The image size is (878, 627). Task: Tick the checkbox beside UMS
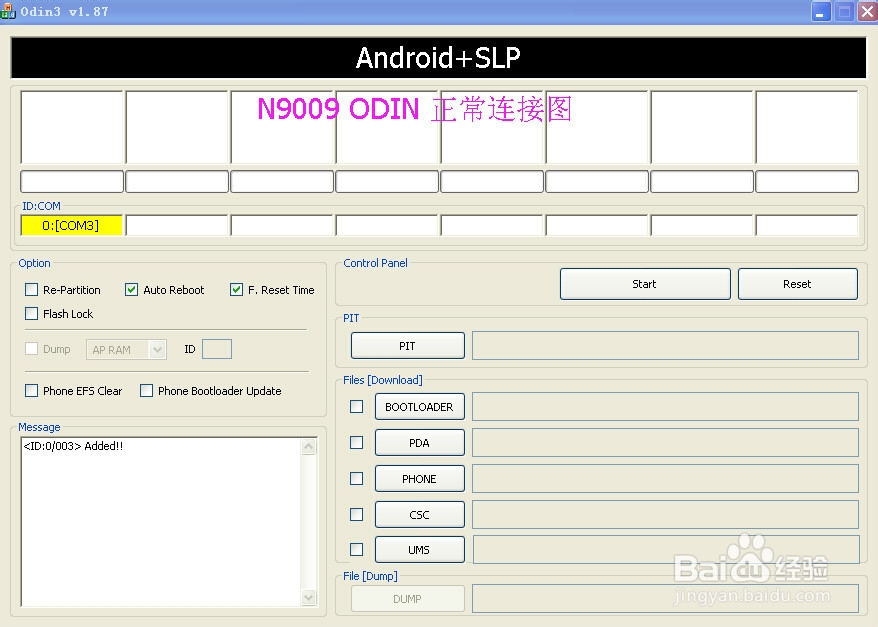357,550
